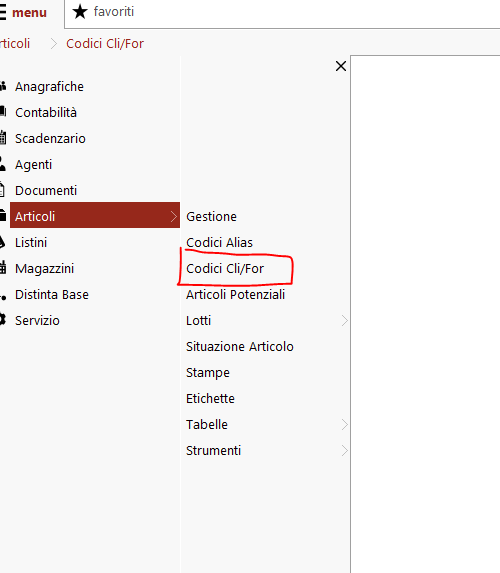The width and height of the screenshot is (500, 573).
Task: Open Articoli Potenziali entry
Action: coord(235,295)
